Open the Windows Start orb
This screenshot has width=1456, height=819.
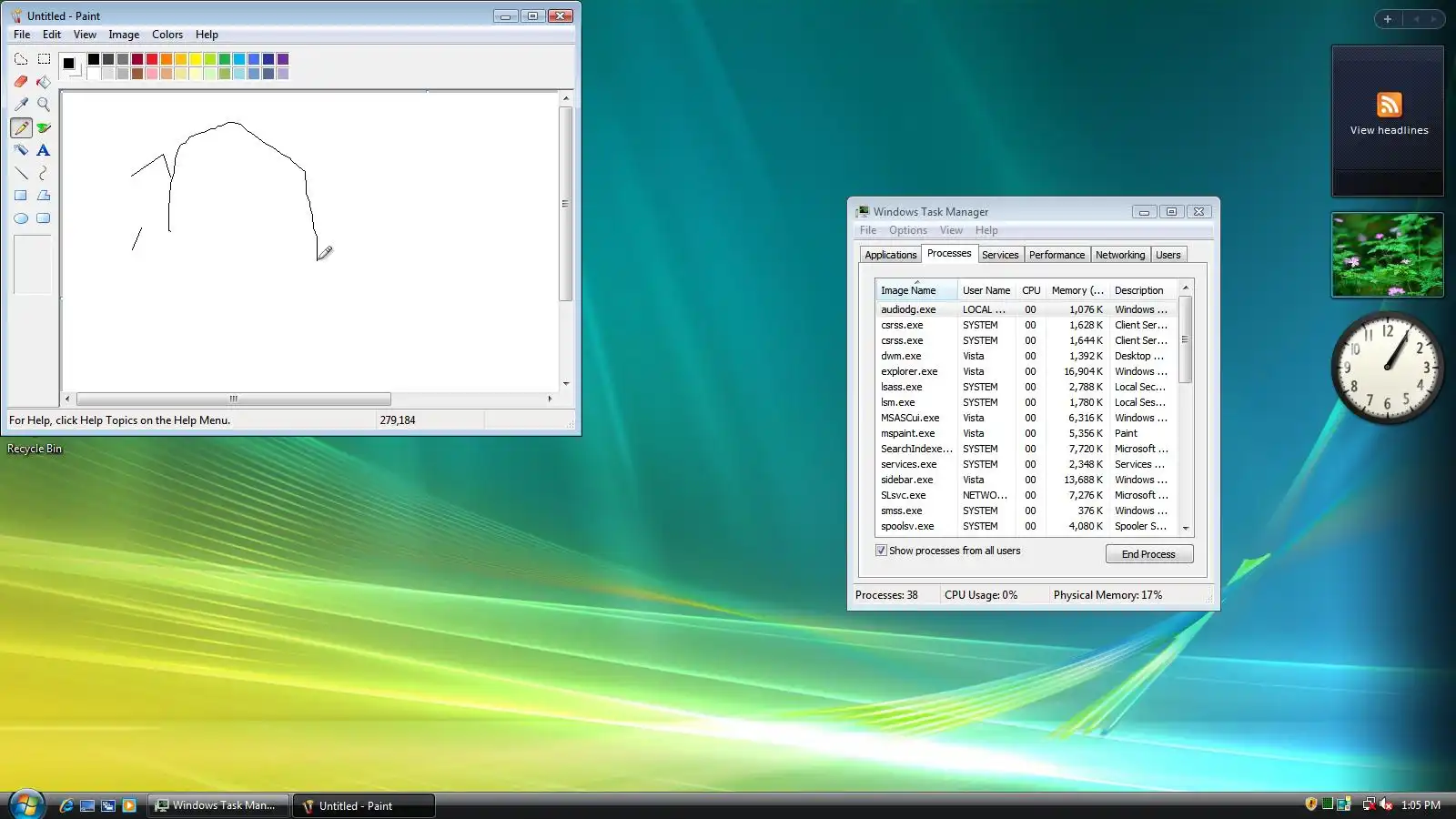tap(26, 804)
